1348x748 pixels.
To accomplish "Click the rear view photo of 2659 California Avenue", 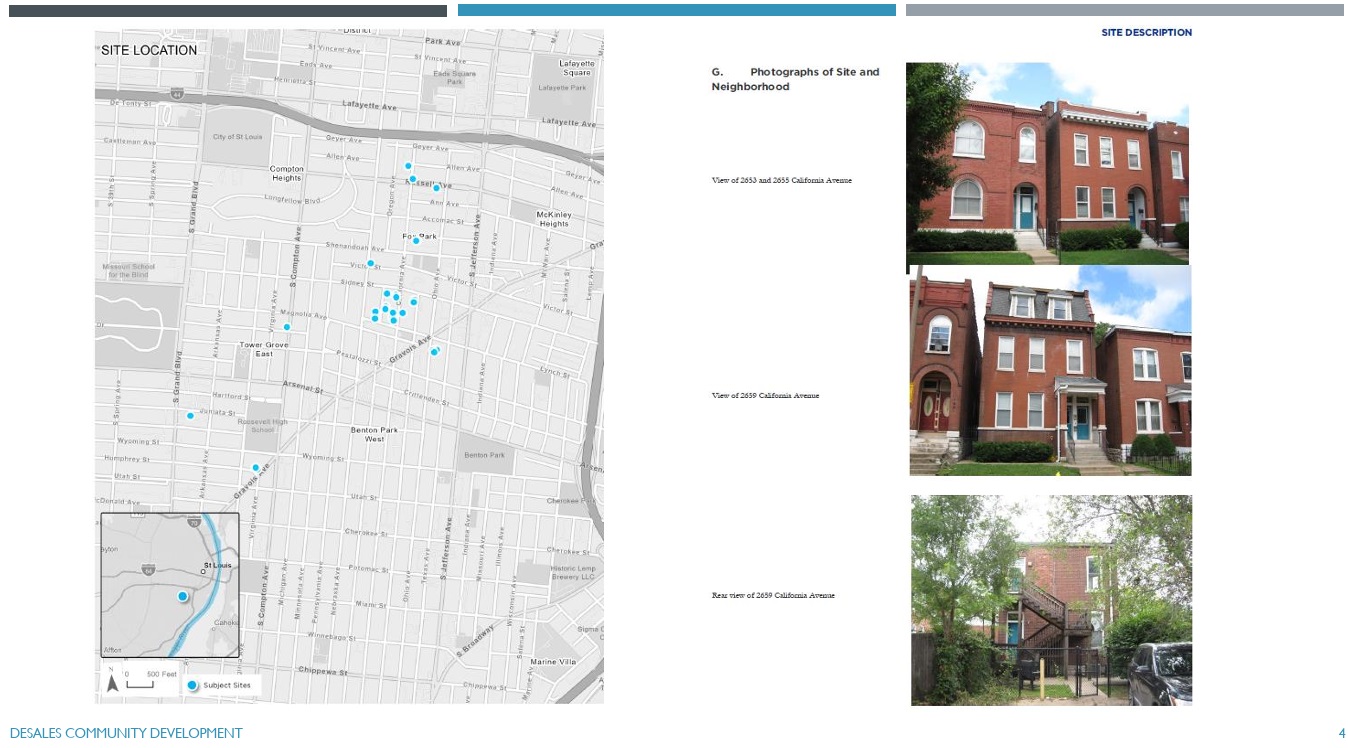I will [x=1050, y=600].
